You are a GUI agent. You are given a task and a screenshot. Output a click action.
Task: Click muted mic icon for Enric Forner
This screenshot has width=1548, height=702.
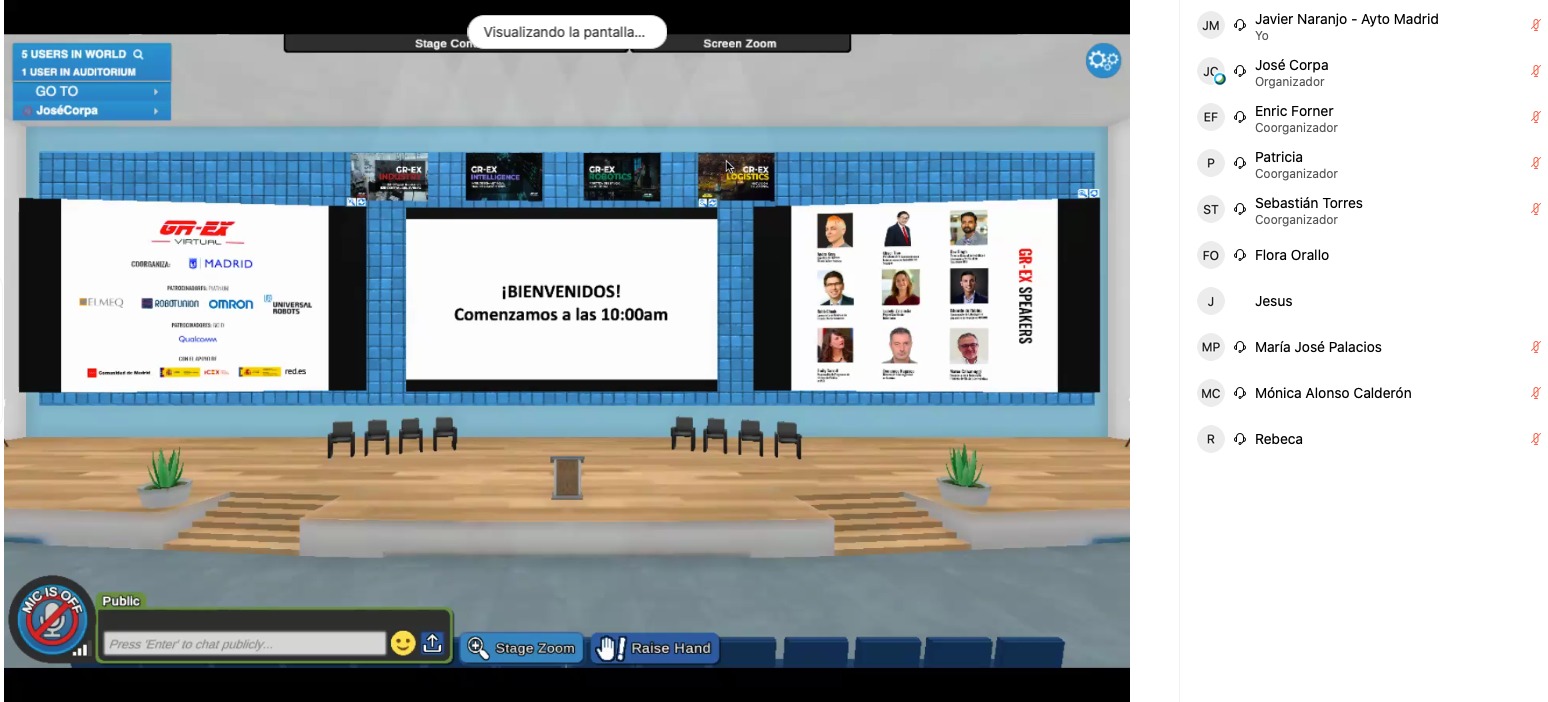click(x=1536, y=118)
